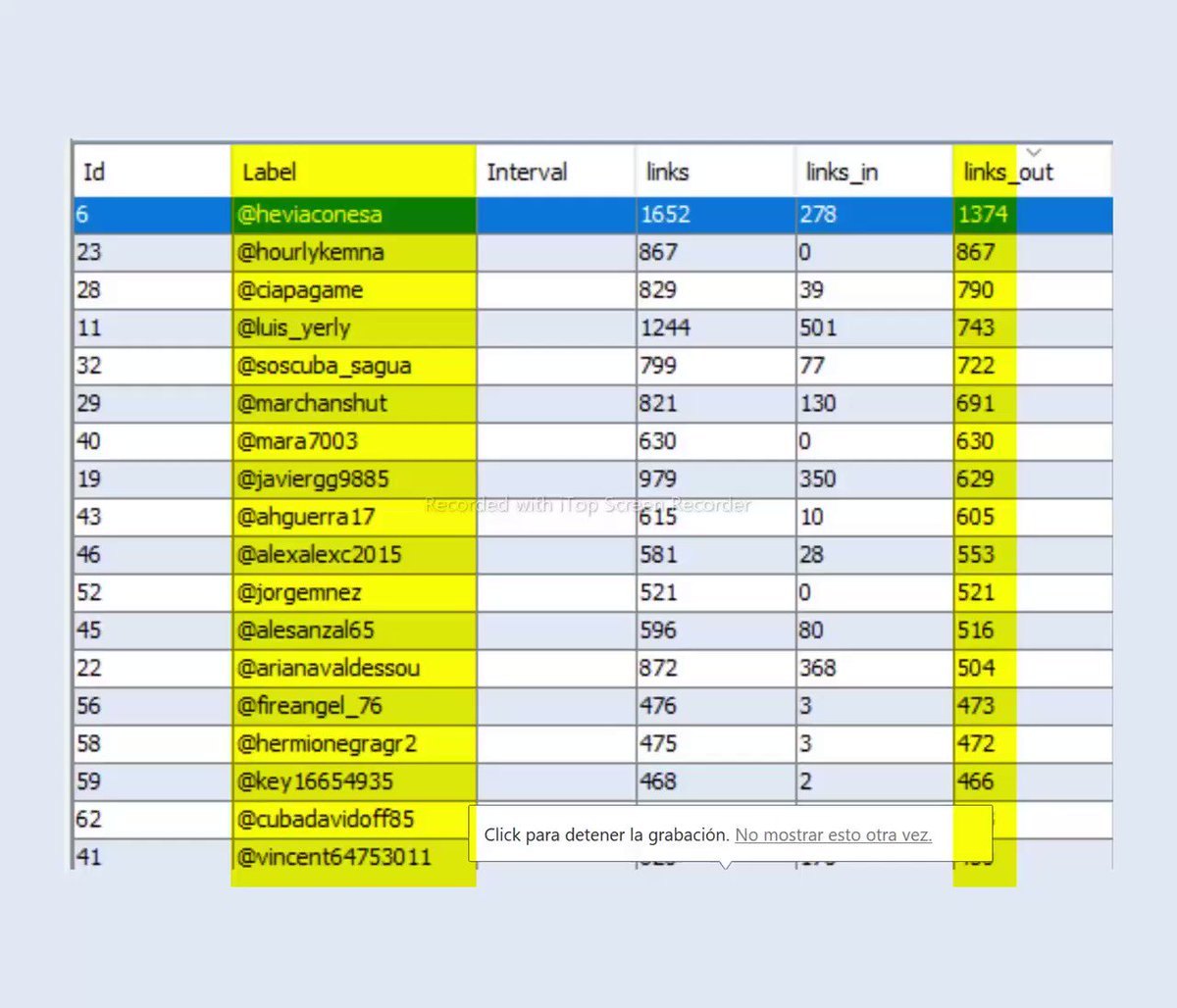Viewport: 1177px width, 1008px height.
Task: Select the @heviaconesa label cell
Action: click(x=354, y=215)
